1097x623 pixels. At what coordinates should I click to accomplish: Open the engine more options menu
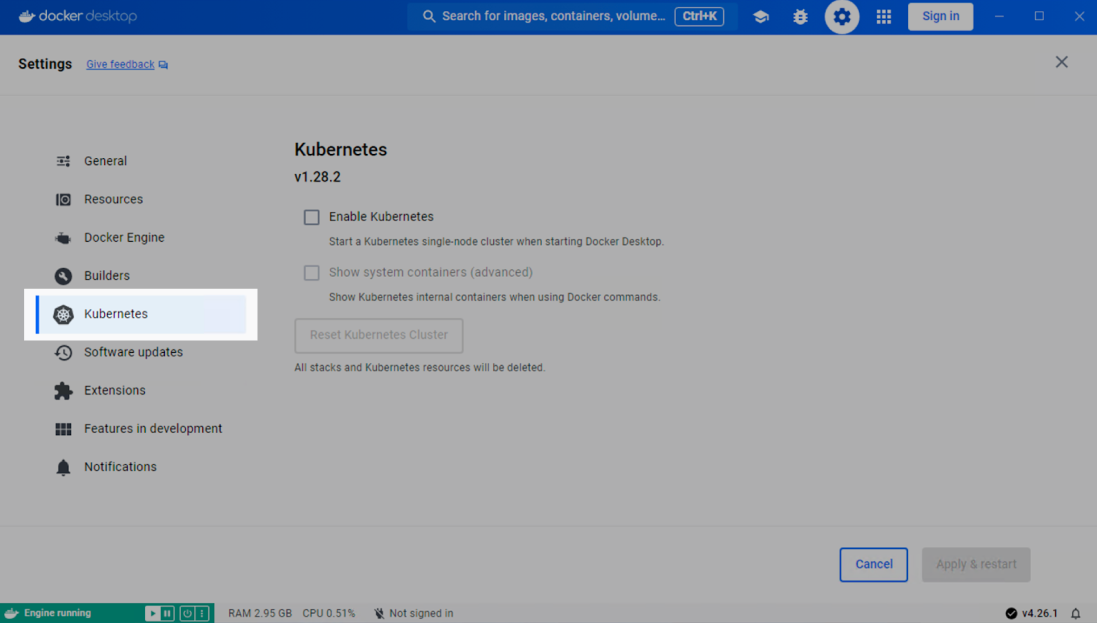(x=202, y=613)
